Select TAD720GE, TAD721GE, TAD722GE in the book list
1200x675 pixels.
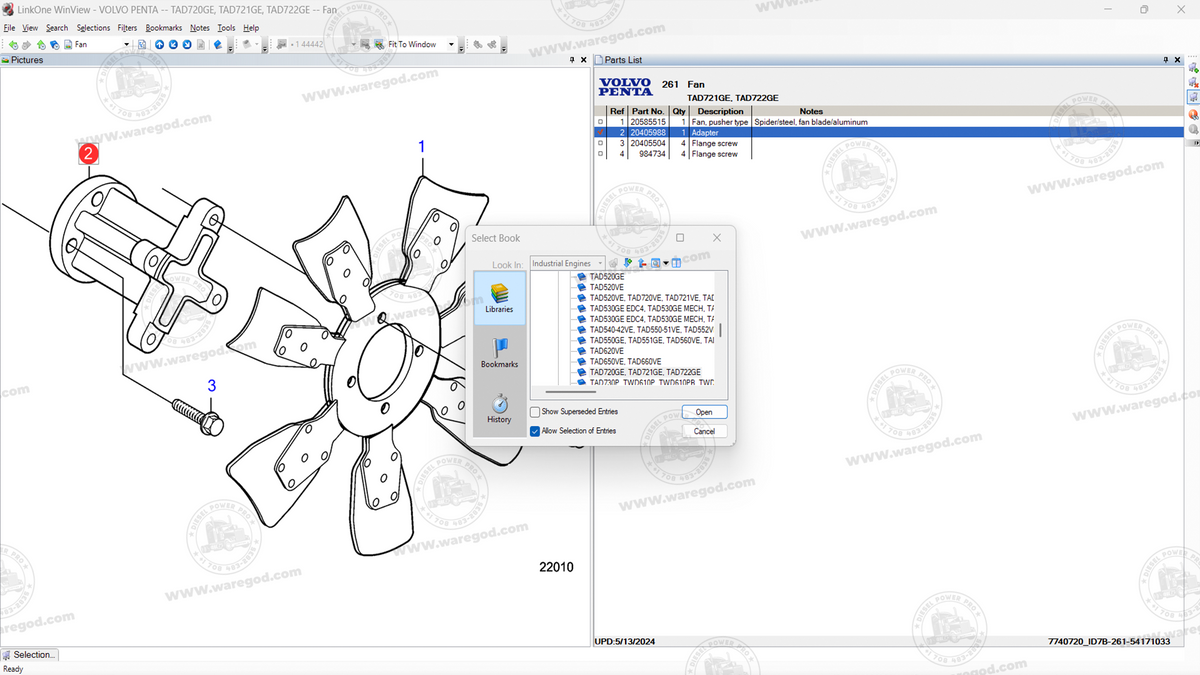[645, 372]
